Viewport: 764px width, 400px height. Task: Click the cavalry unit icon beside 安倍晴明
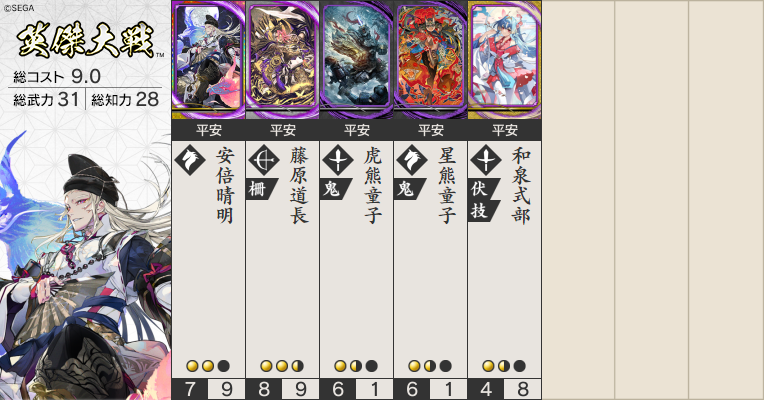pos(190,160)
